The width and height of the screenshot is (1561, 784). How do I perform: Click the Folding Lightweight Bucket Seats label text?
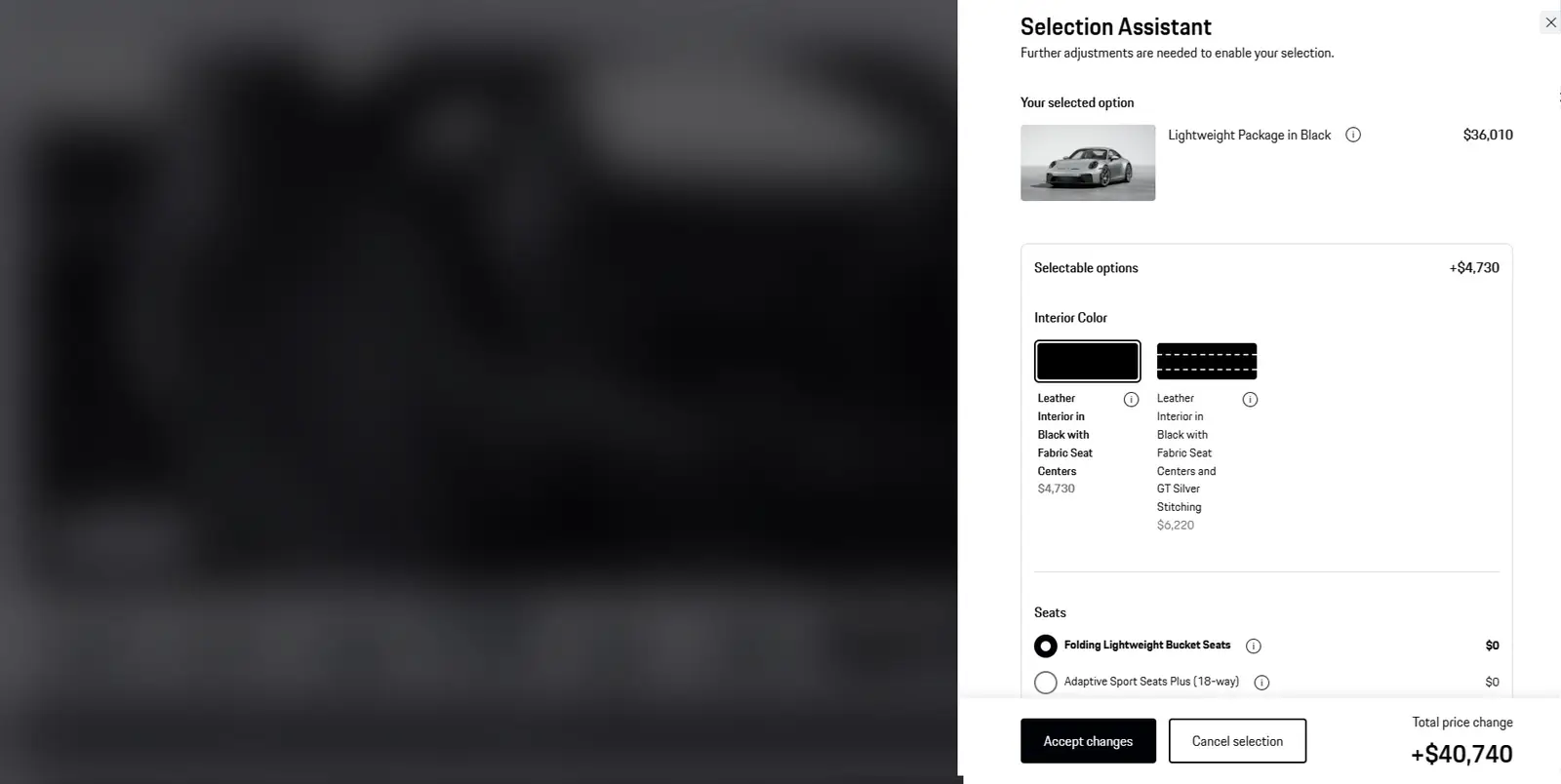(1147, 645)
